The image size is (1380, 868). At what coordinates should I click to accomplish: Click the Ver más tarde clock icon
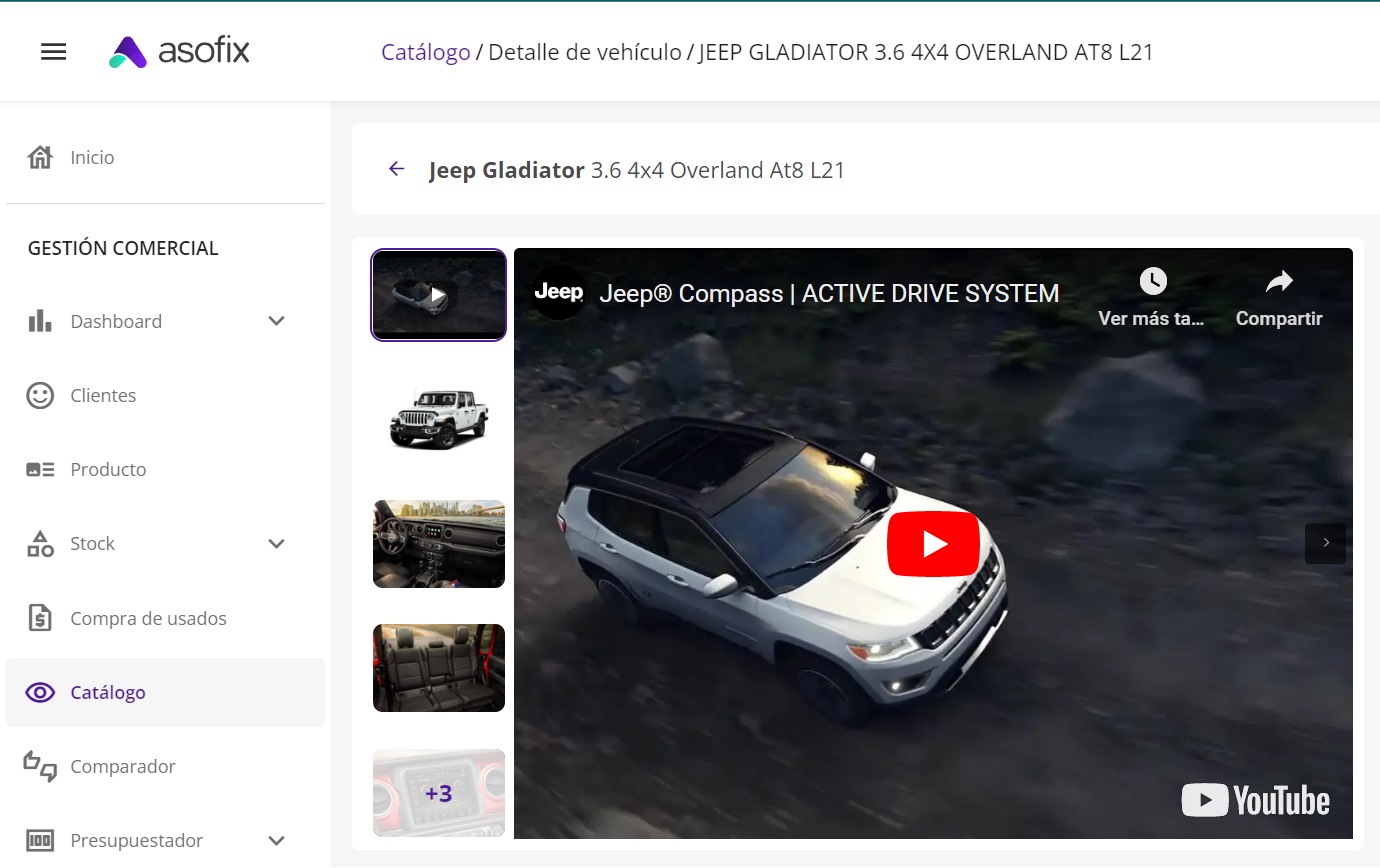click(1153, 281)
